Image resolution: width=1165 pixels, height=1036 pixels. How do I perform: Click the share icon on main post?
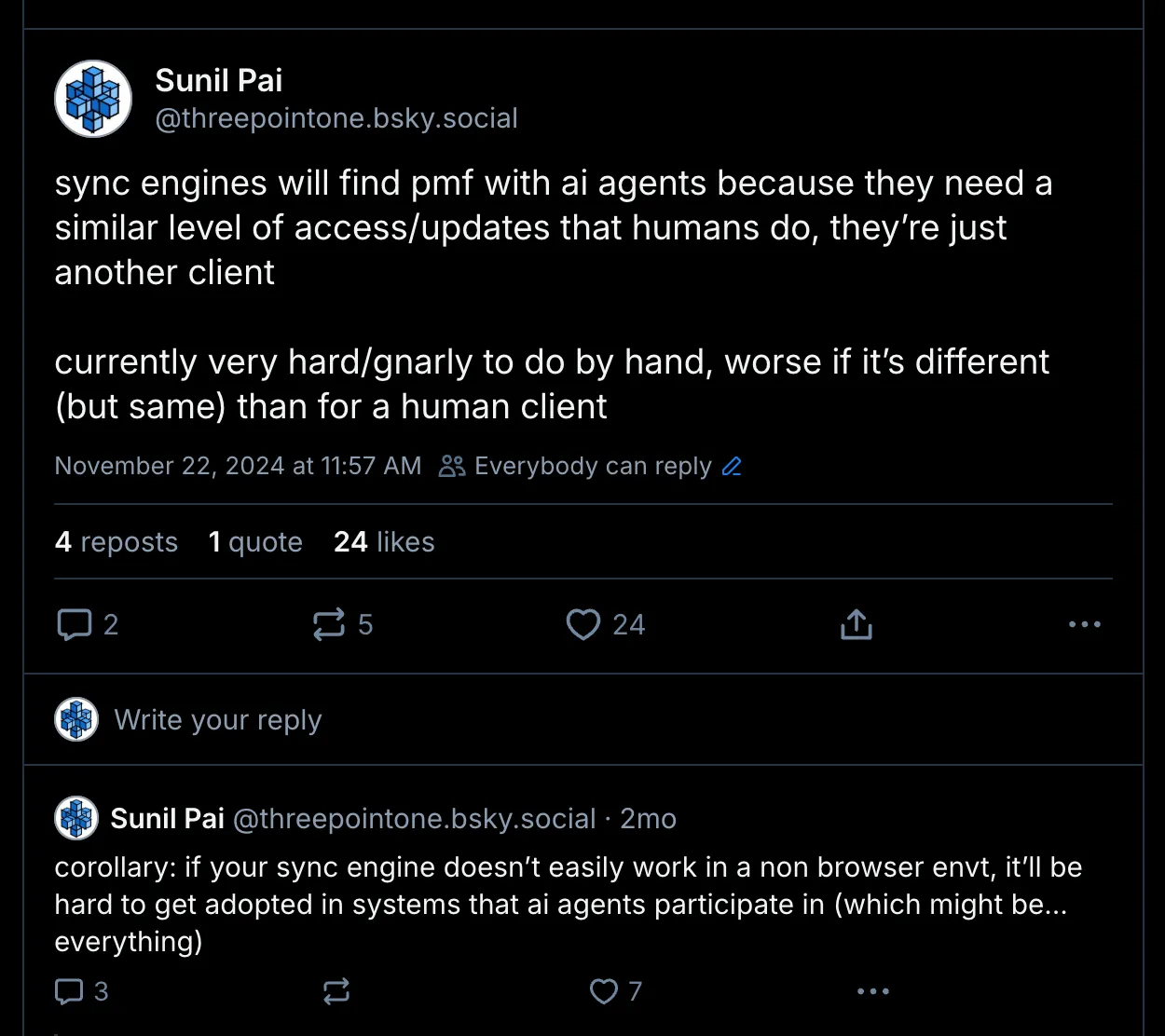click(856, 624)
